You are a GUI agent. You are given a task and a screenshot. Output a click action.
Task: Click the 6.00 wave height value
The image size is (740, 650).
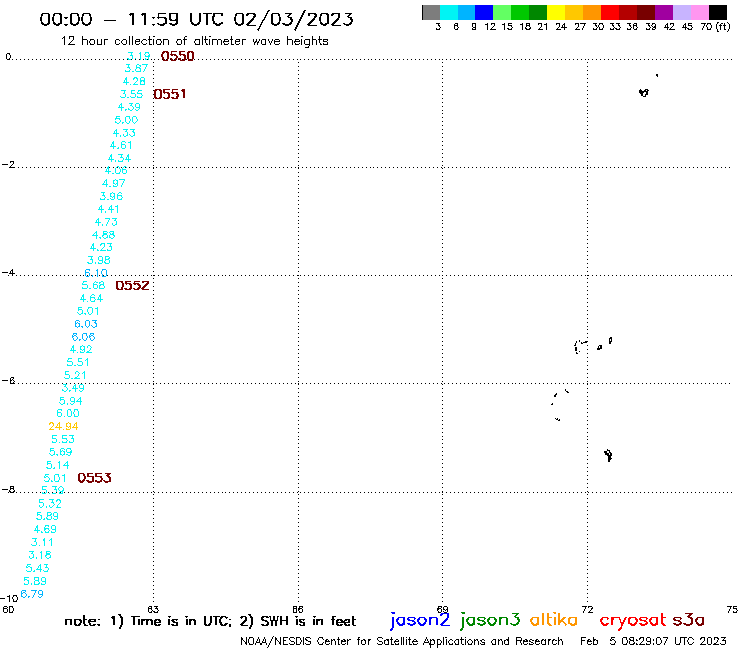[x=68, y=413]
